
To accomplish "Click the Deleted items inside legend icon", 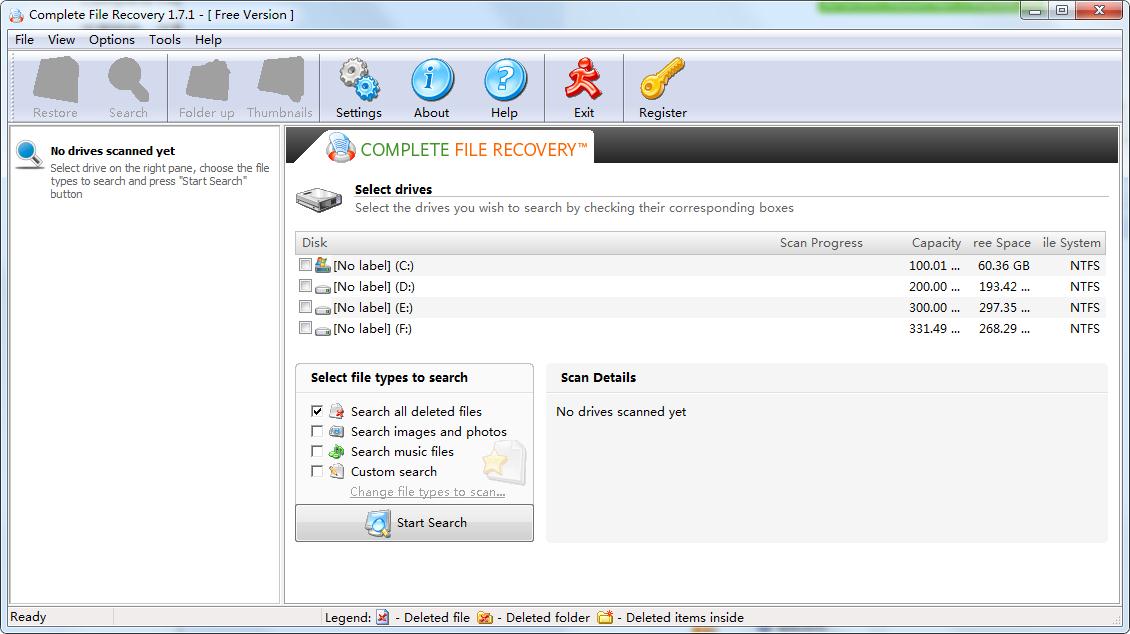I will click(x=605, y=617).
